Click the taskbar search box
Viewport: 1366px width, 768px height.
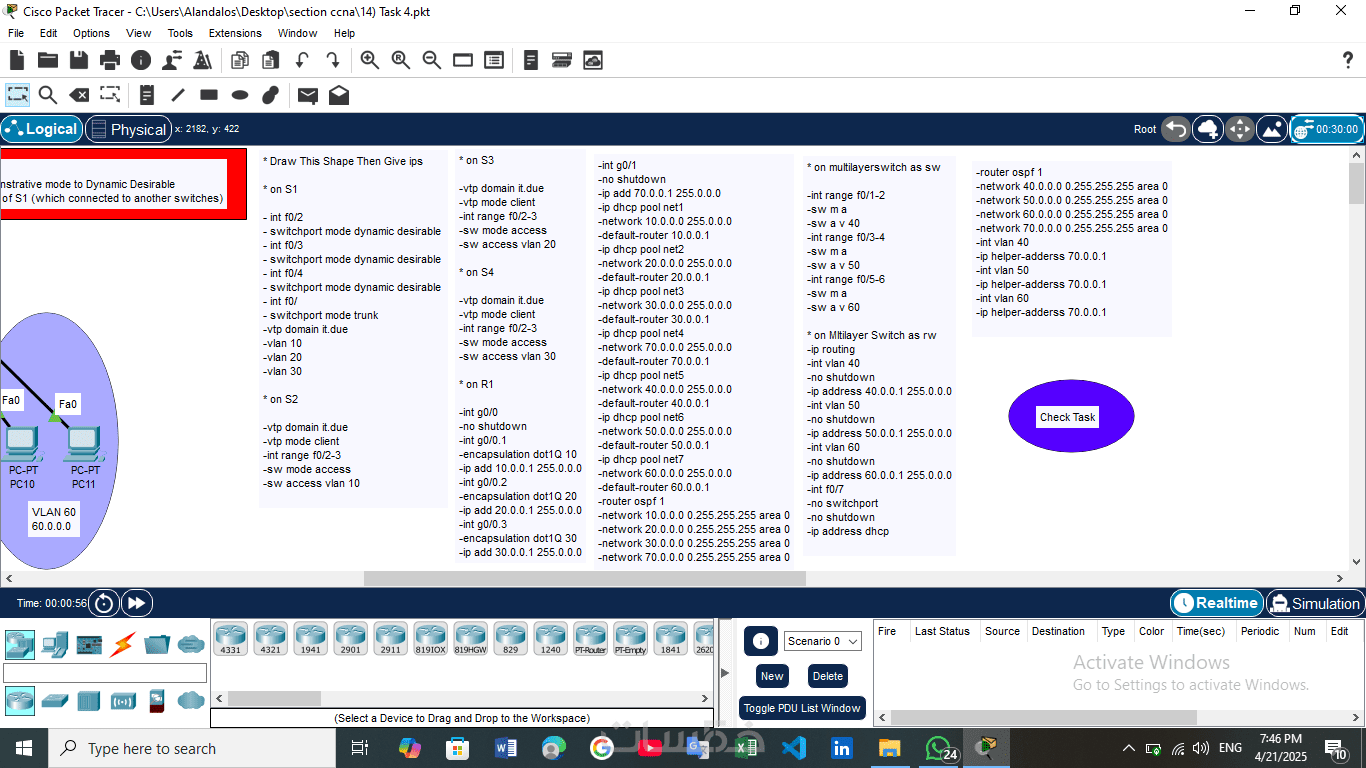[191, 748]
